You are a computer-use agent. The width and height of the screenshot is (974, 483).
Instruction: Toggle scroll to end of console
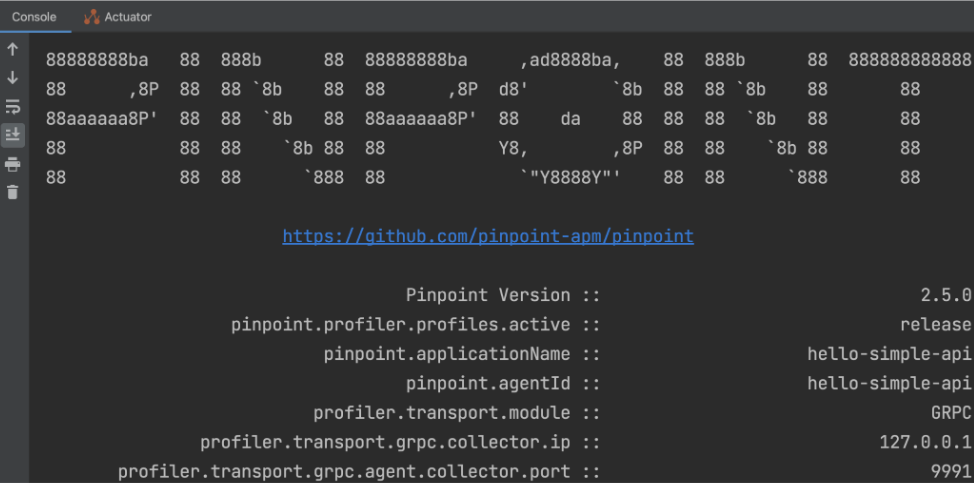click(x=12, y=135)
